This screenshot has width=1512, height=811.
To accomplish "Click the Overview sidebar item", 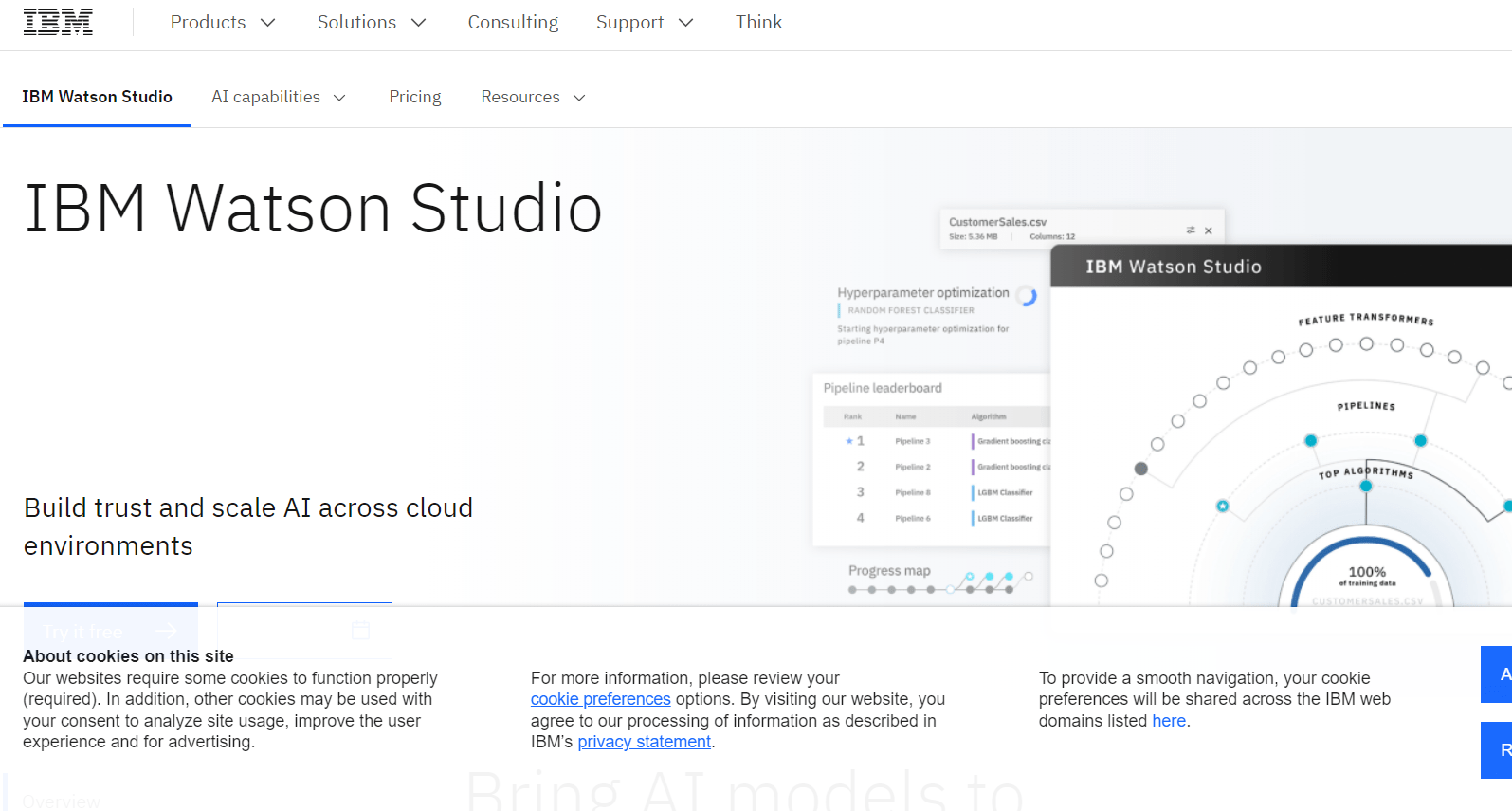I will pyautogui.click(x=61, y=802).
